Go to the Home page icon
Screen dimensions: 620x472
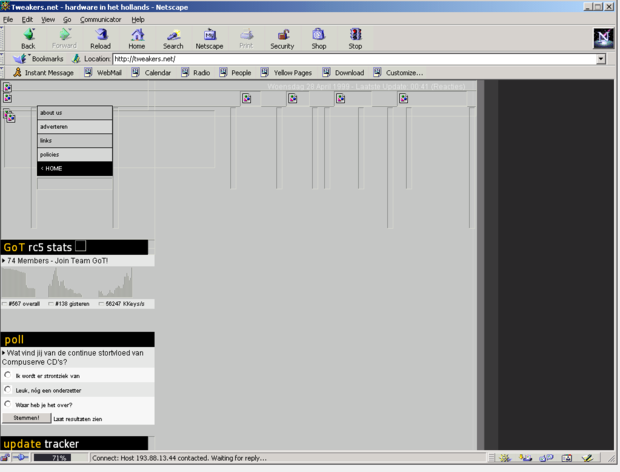137,39
